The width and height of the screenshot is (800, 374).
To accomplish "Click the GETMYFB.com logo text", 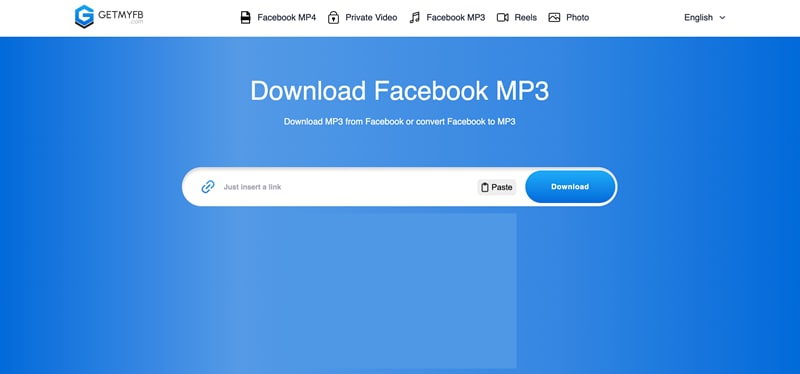I will tap(121, 16).
